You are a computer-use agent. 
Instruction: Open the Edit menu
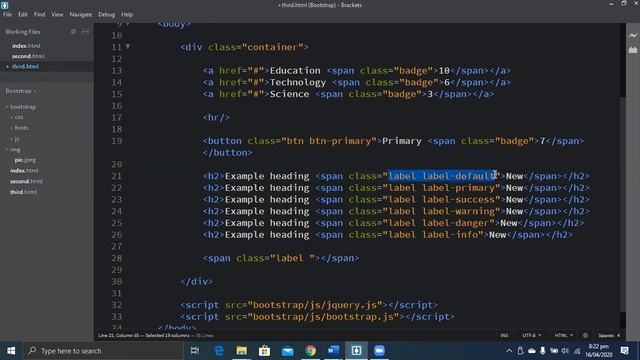pos(22,14)
